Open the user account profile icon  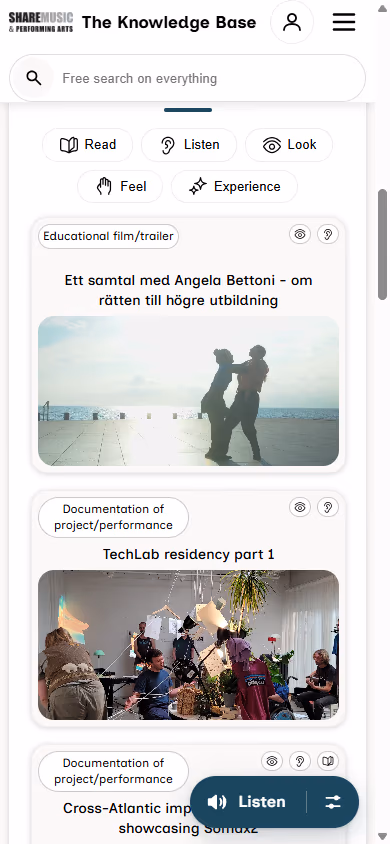[x=292, y=22]
